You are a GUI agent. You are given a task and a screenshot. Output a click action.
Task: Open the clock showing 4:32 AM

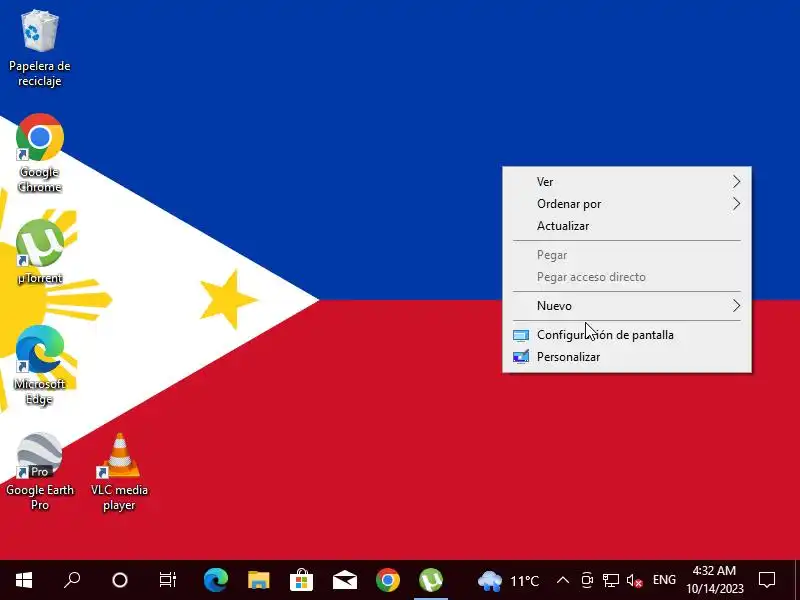click(714, 580)
